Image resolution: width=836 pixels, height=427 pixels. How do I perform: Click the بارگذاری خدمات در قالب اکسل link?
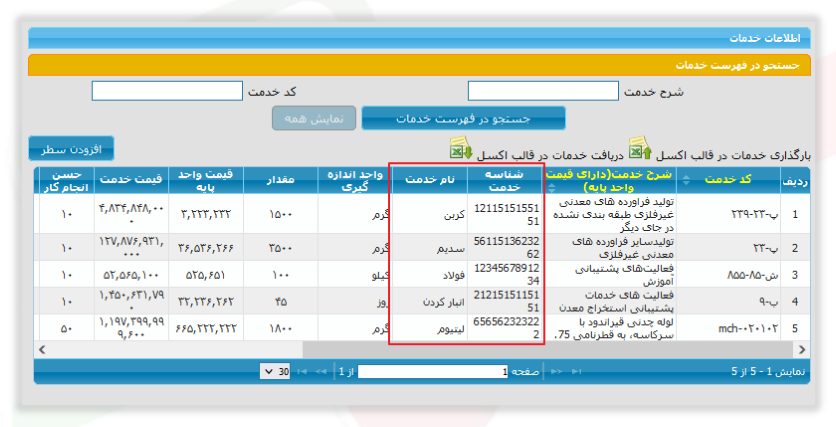[733, 155]
